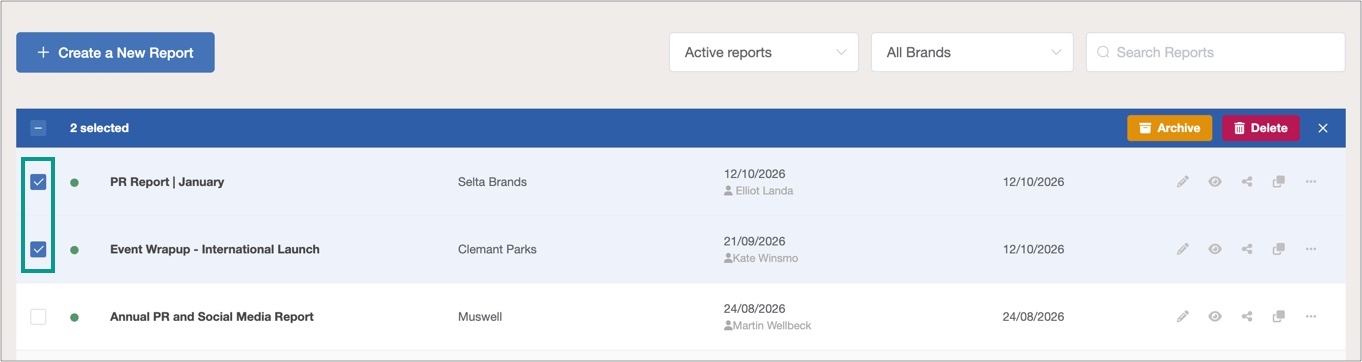This screenshot has height=362, width=1362.
Task: Duplicate Event Wrapup - International Launch report
Action: point(1278,249)
